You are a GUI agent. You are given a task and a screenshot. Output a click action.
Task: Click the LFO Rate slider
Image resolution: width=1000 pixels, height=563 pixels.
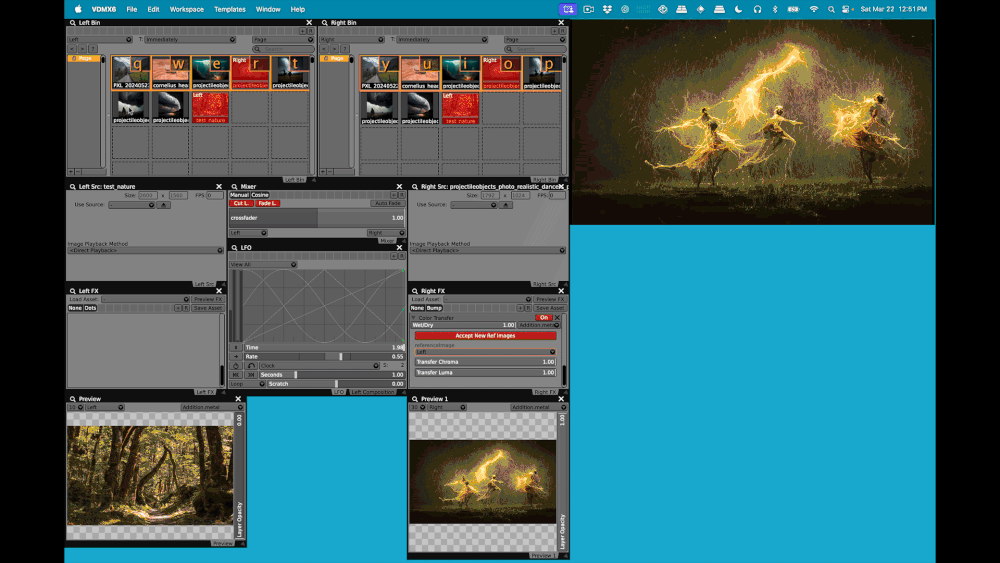click(x=324, y=356)
